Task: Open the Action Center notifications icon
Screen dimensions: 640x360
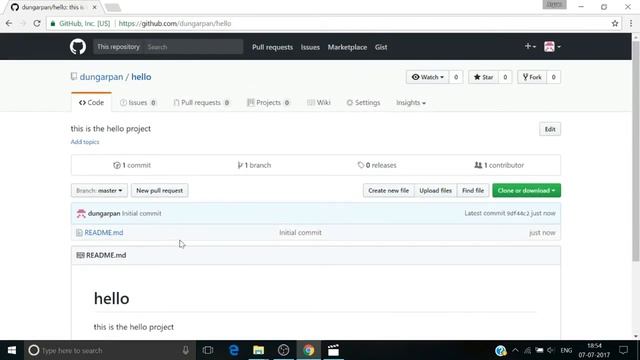Action: (623, 350)
